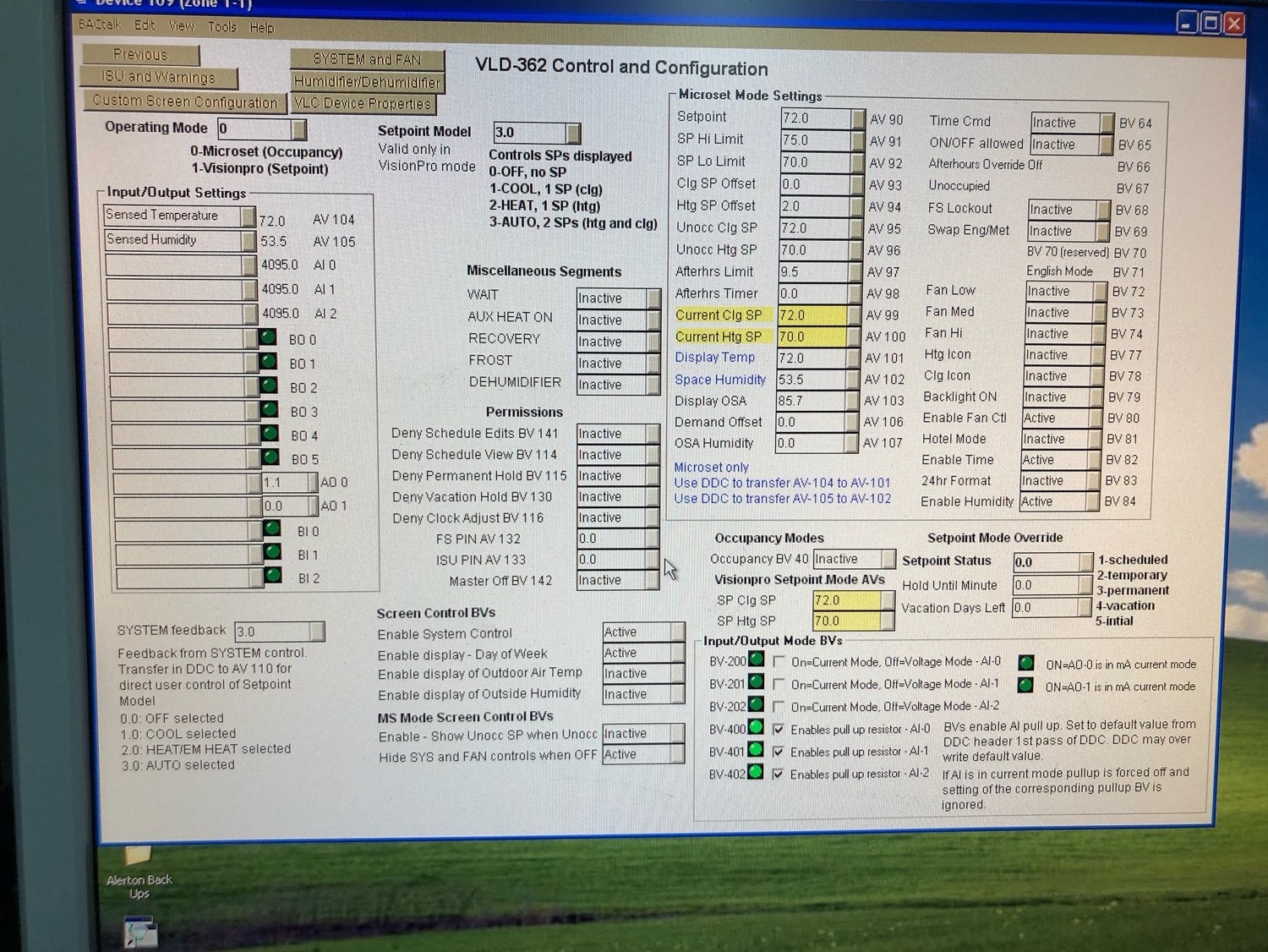Open the Operating Mode dropdown
The height and width of the screenshot is (952, 1268).
coord(298,129)
